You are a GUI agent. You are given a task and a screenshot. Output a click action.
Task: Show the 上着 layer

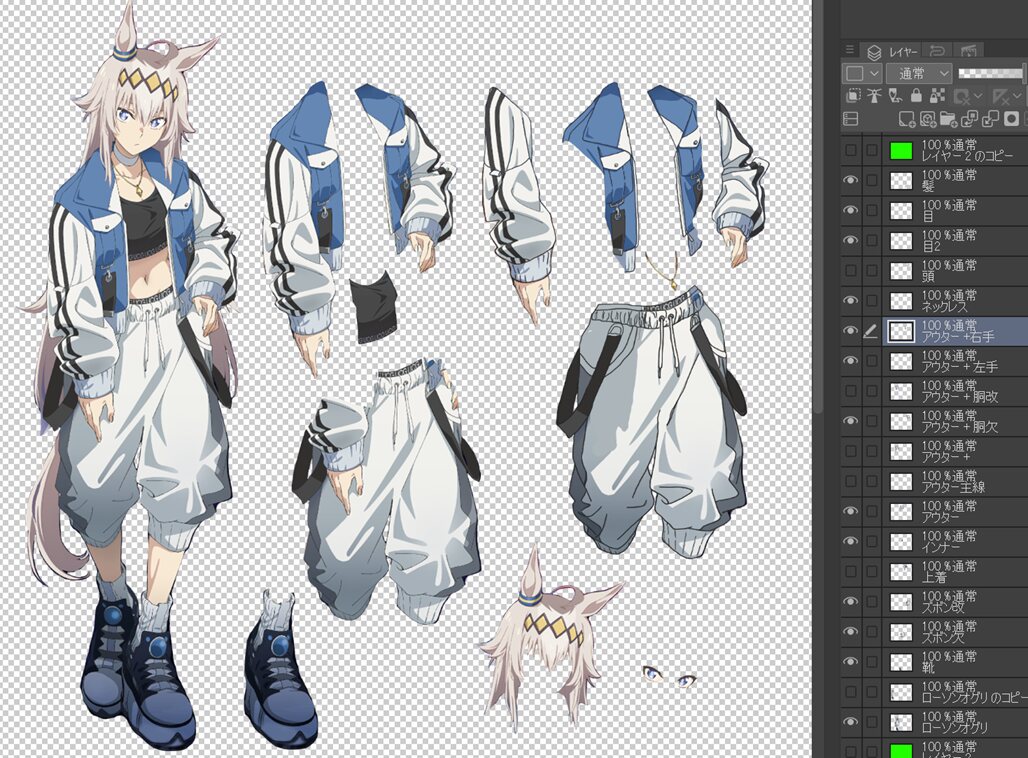850,572
